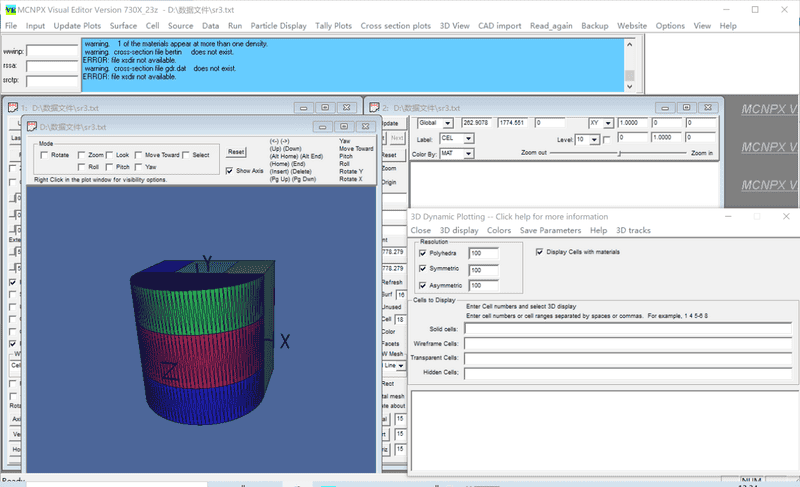
Task: Toggle the Show Axis checkbox
Action: (x=230, y=171)
